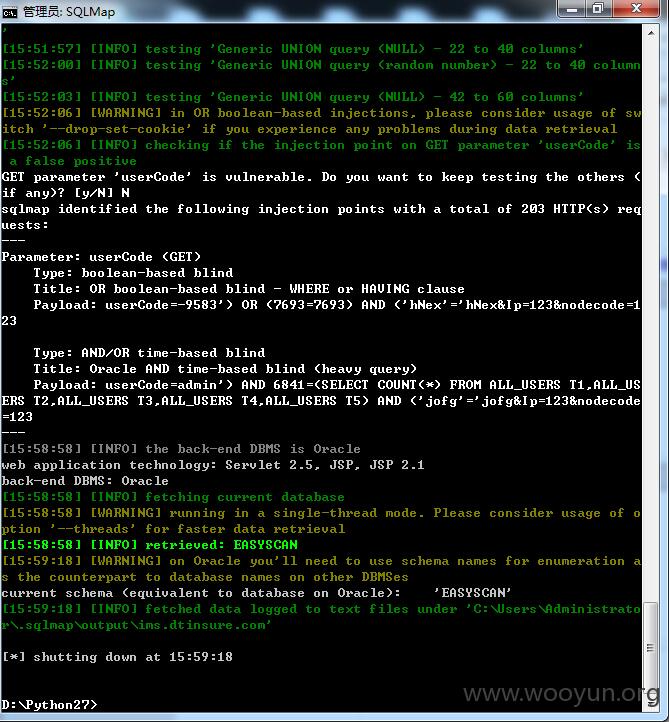
Task: Click the 'Title: OR boolean-based blind' line
Action: point(249,289)
